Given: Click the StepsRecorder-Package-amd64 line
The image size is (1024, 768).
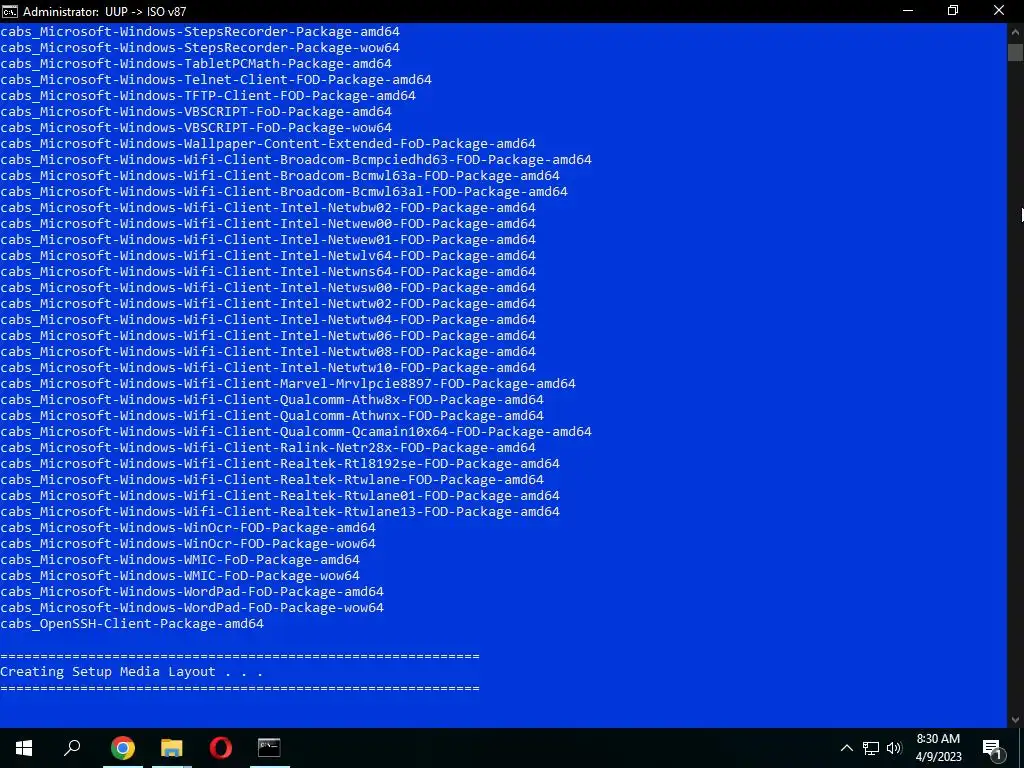Looking at the screenshot, I should tap(200, 31).
